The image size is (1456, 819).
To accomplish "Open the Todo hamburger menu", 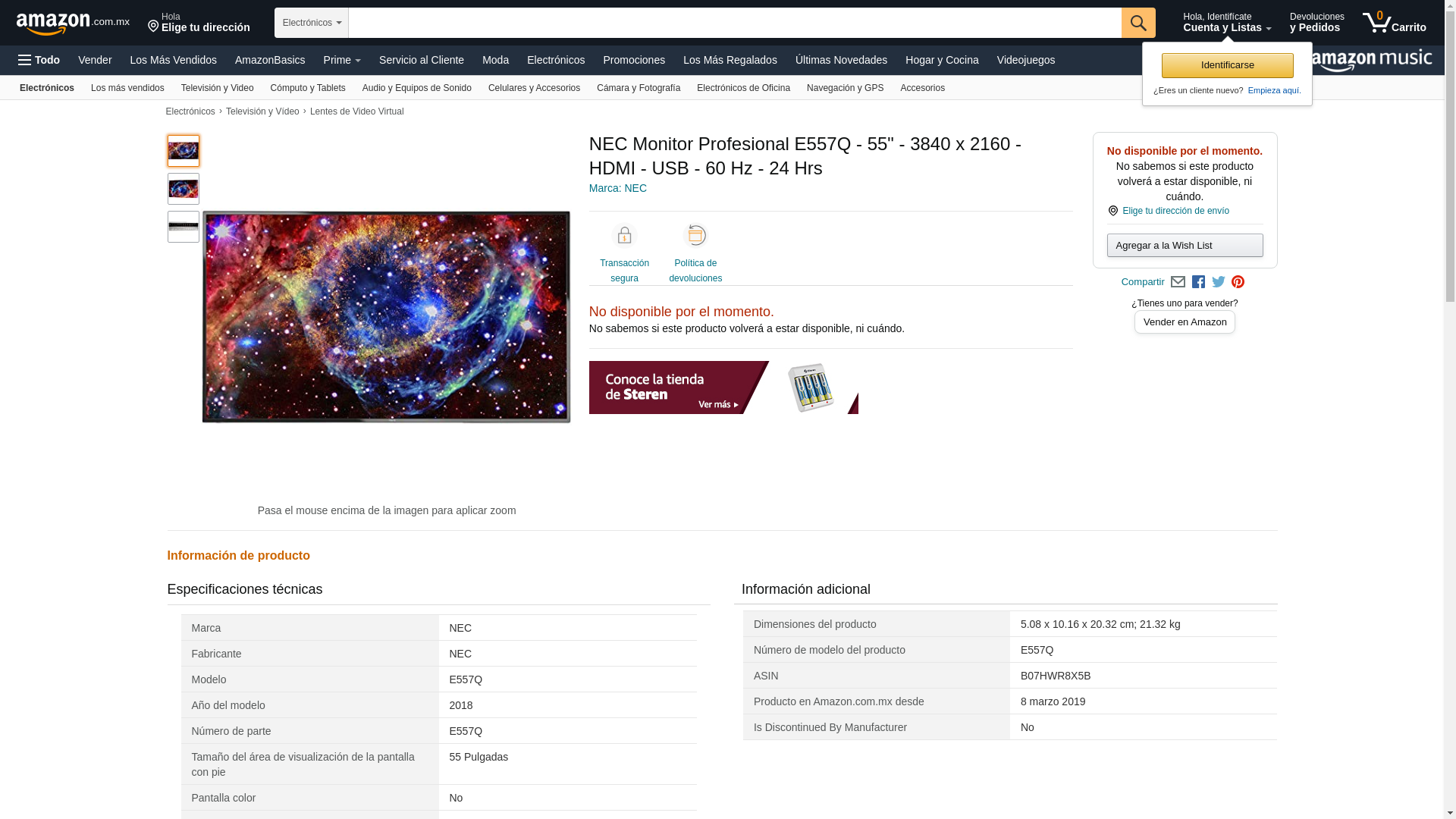I will coord(39,60).
